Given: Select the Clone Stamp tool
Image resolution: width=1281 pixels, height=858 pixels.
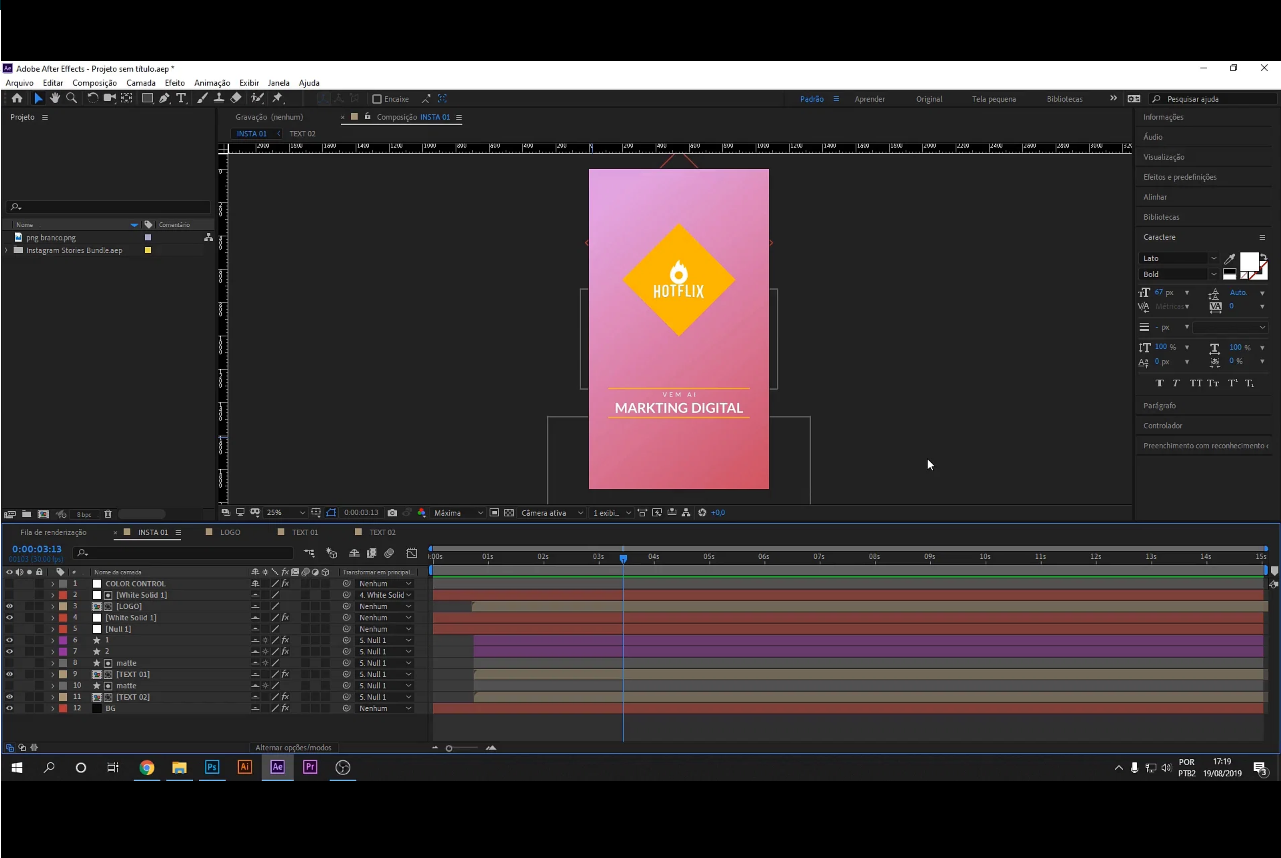Looking at the screenshot, I should coord(219,99).
